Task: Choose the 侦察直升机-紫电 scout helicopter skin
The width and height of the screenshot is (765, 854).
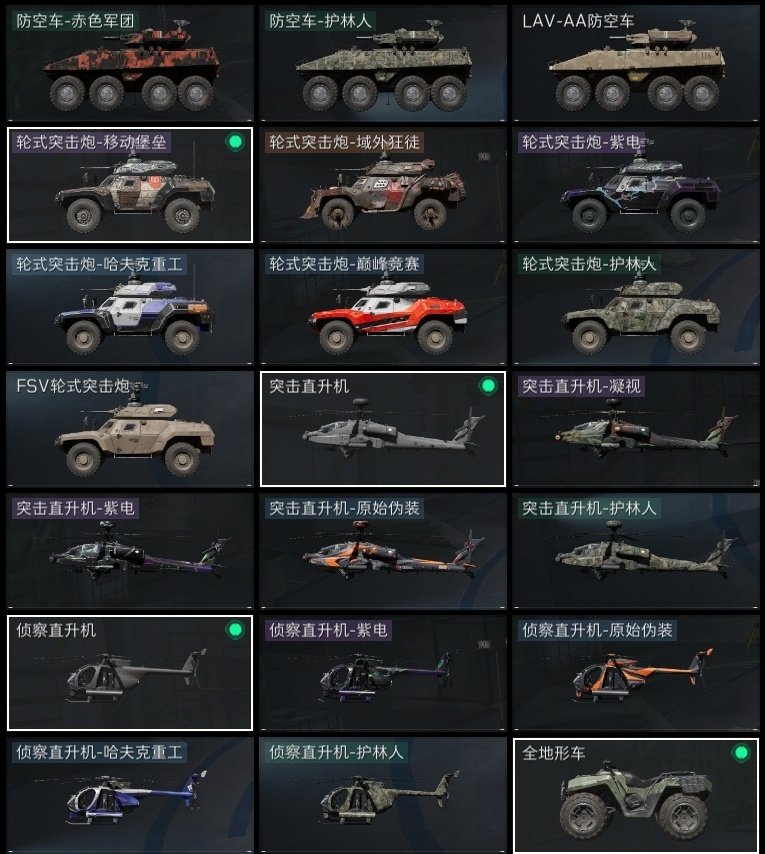Action: 383,673
